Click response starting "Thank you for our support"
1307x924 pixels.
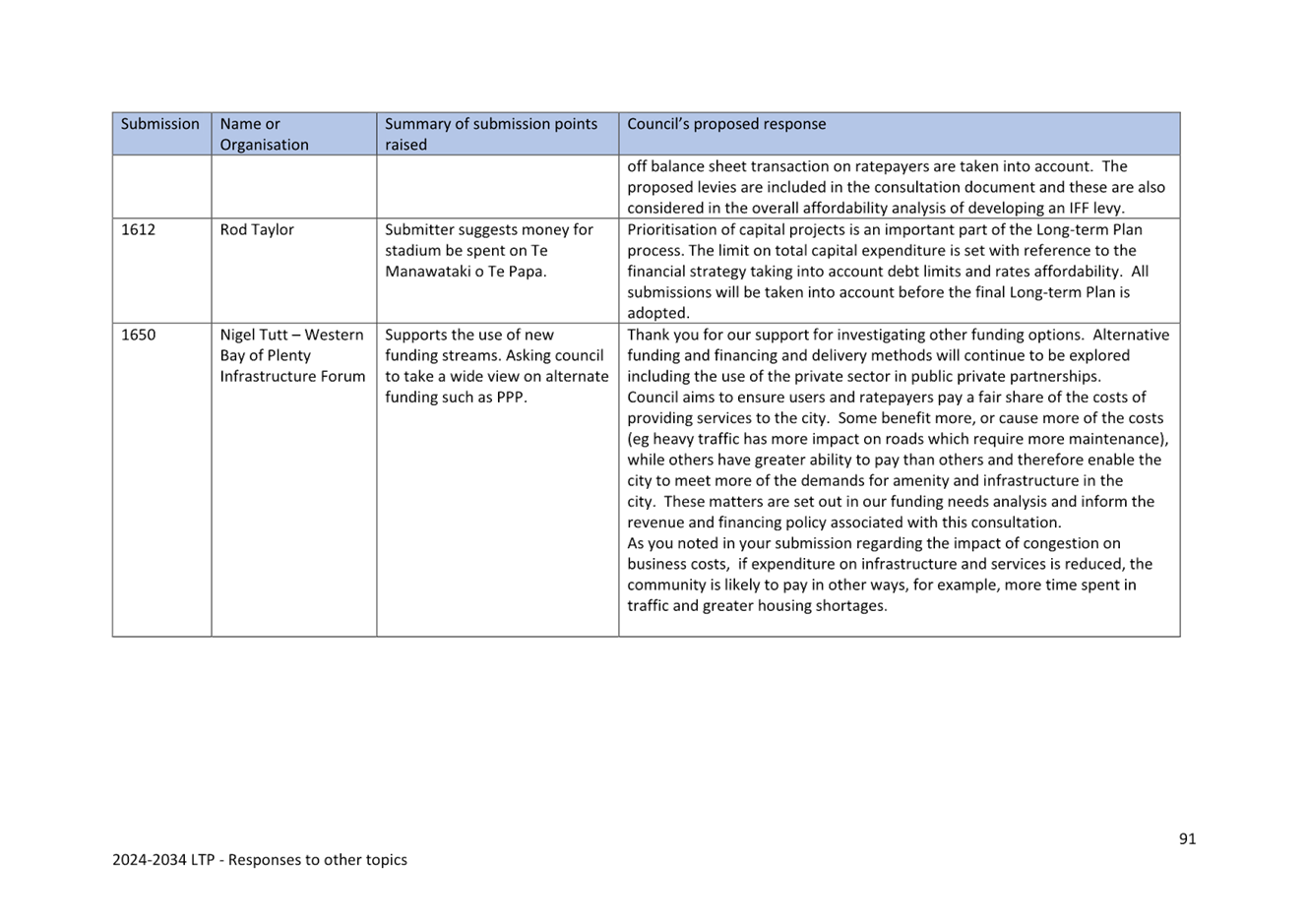tap(899, 355)
